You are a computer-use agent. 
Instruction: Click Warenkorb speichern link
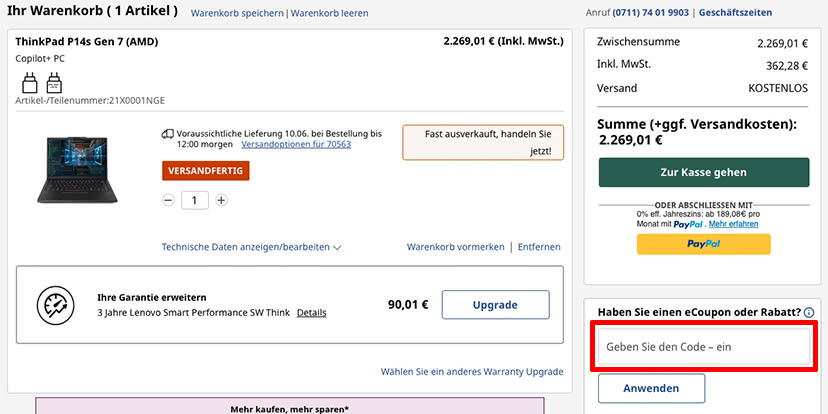237,13
